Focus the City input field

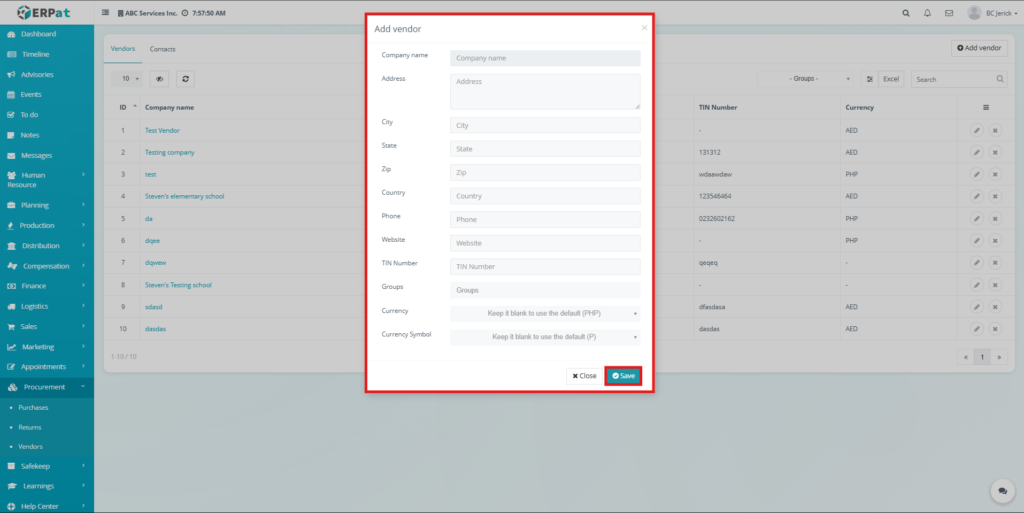click(x=545, y=125)
